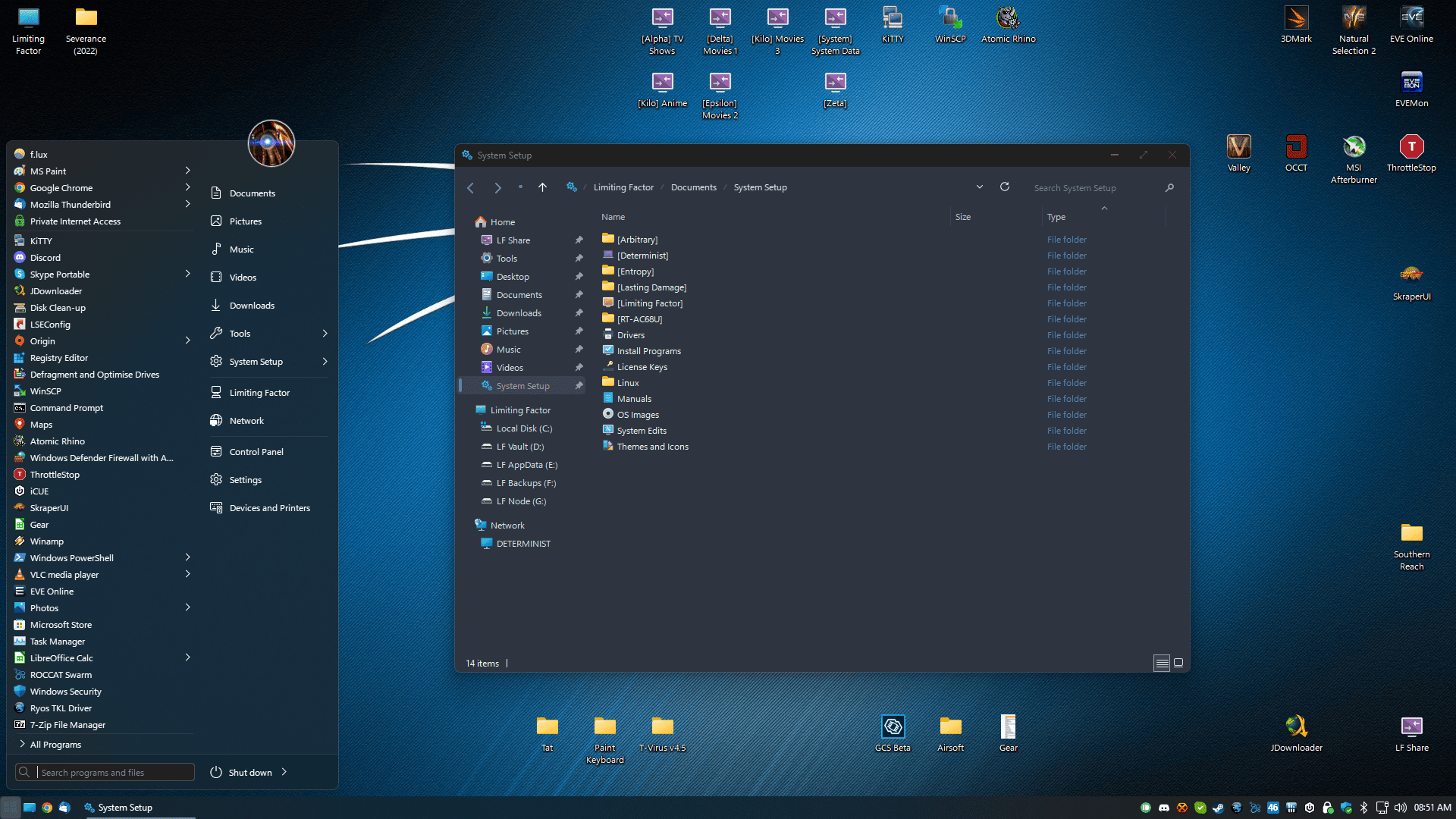Open SkraperUI desktop icon
The width and height of the screenshot is (1456, 819).
(x=1411, y=282)
